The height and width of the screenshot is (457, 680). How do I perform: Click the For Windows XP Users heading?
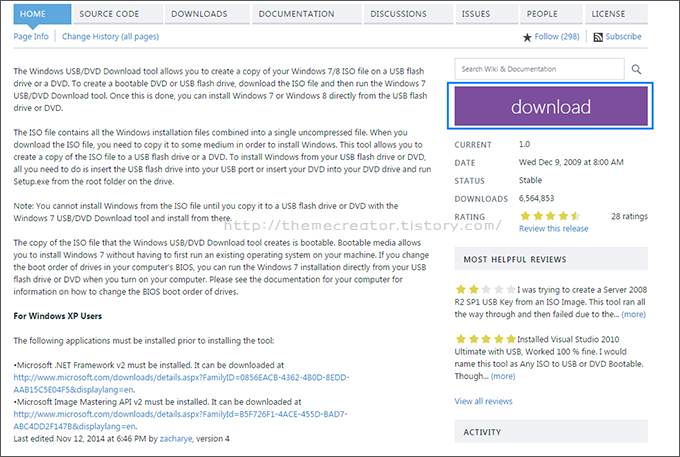(58, 316)
